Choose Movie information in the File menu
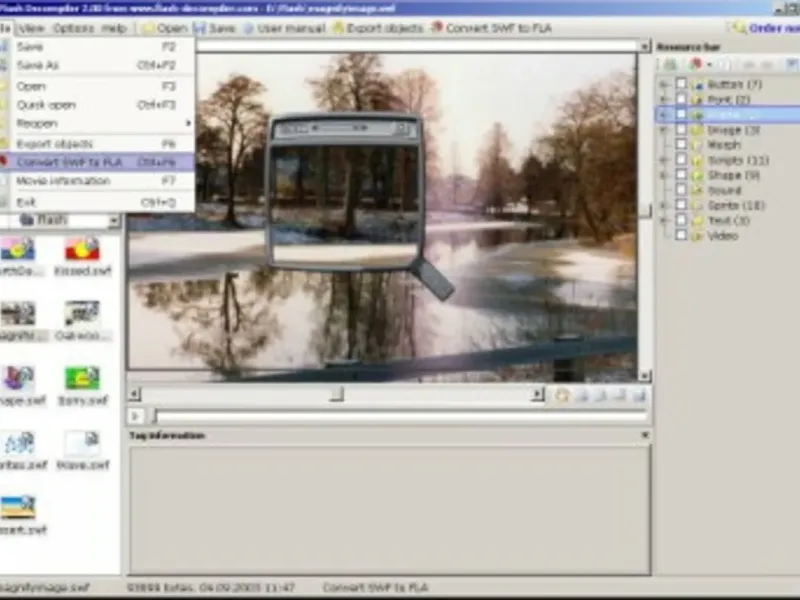The width and height of the screenshot is (800, 600). coord(97,181)
